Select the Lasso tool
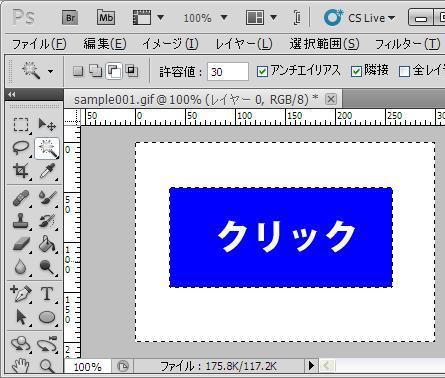 point(21,148)
